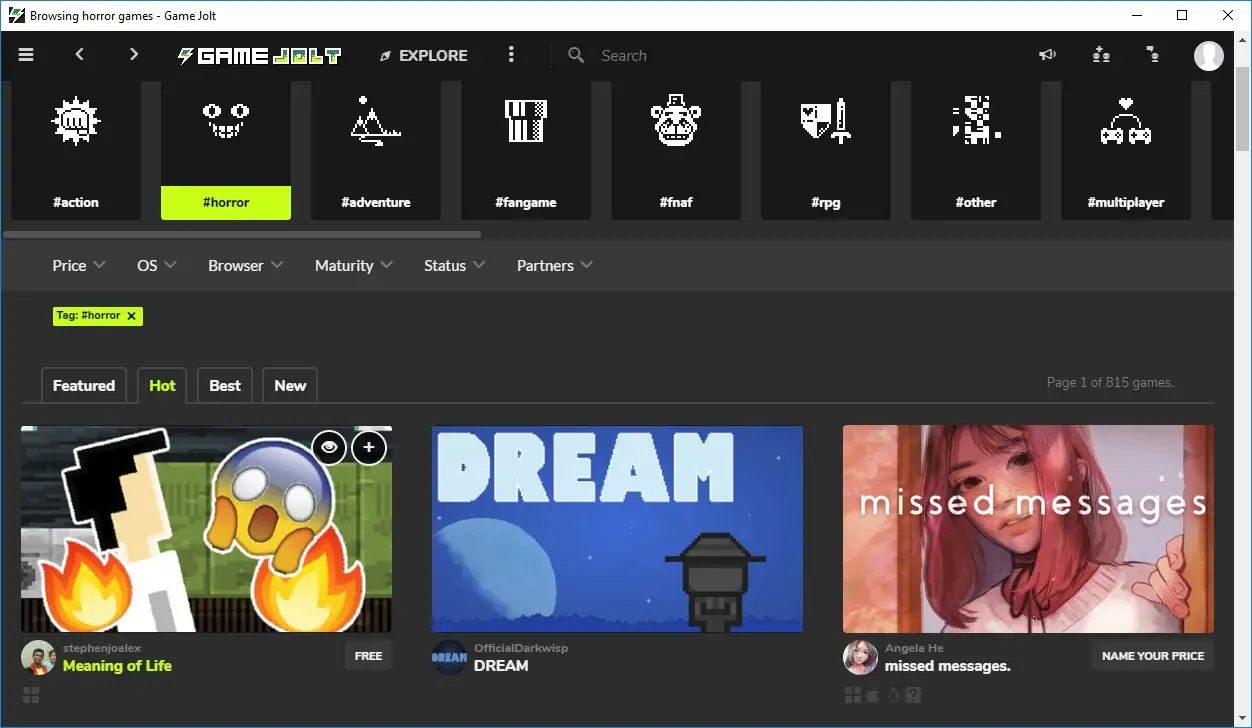This screenshot has width=1252, height=728.
Task: Open the hamburger sidebar menu
Action: click(x=26, y=55)
